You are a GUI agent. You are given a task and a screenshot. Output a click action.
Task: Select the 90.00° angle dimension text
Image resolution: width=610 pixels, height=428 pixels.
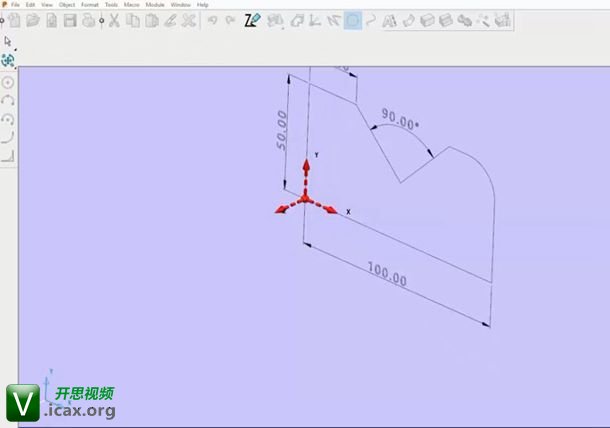click(400, 119)
